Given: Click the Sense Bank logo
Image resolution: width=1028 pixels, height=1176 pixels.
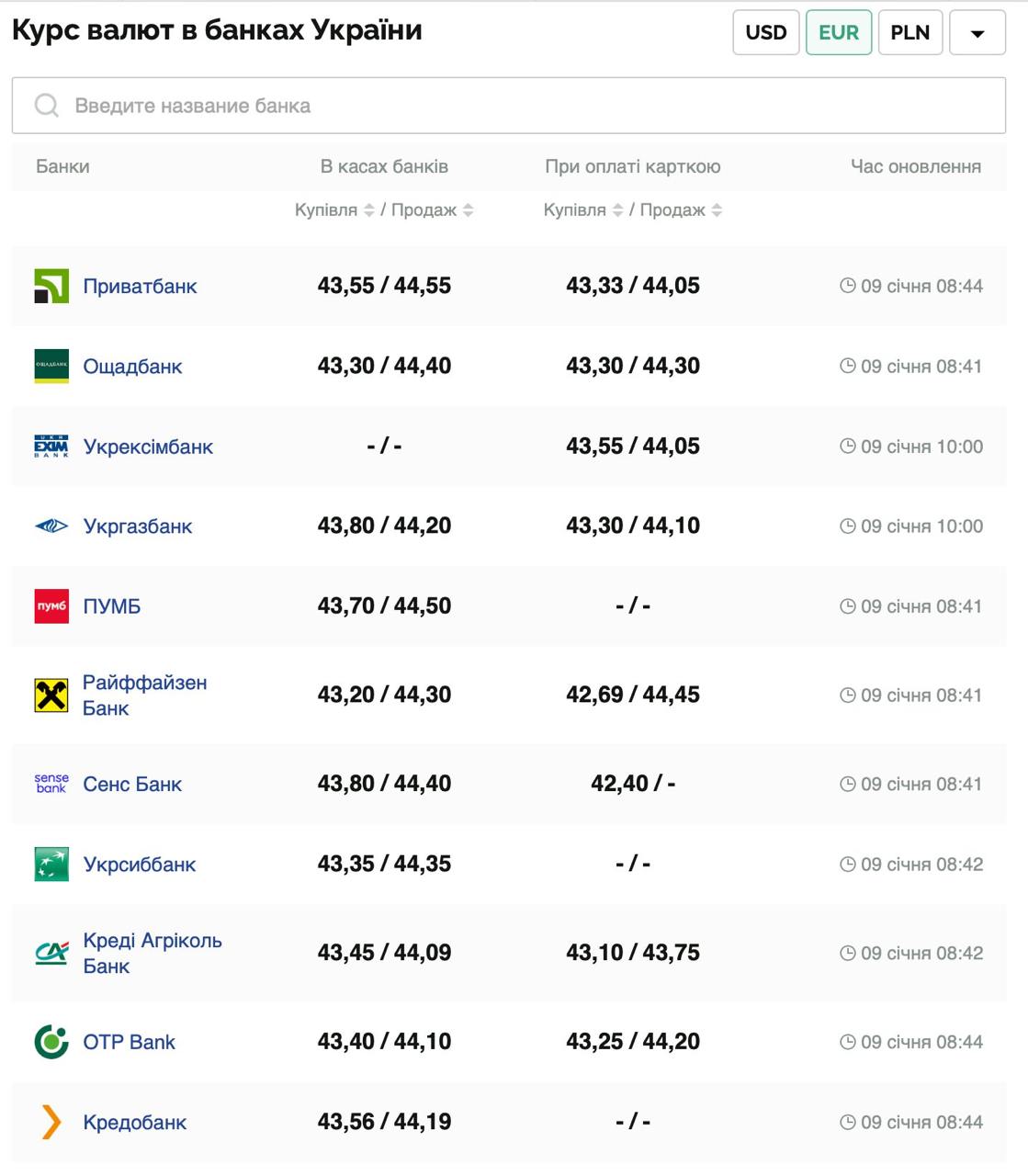Looking at the screenshot, I should coord(51,784).
